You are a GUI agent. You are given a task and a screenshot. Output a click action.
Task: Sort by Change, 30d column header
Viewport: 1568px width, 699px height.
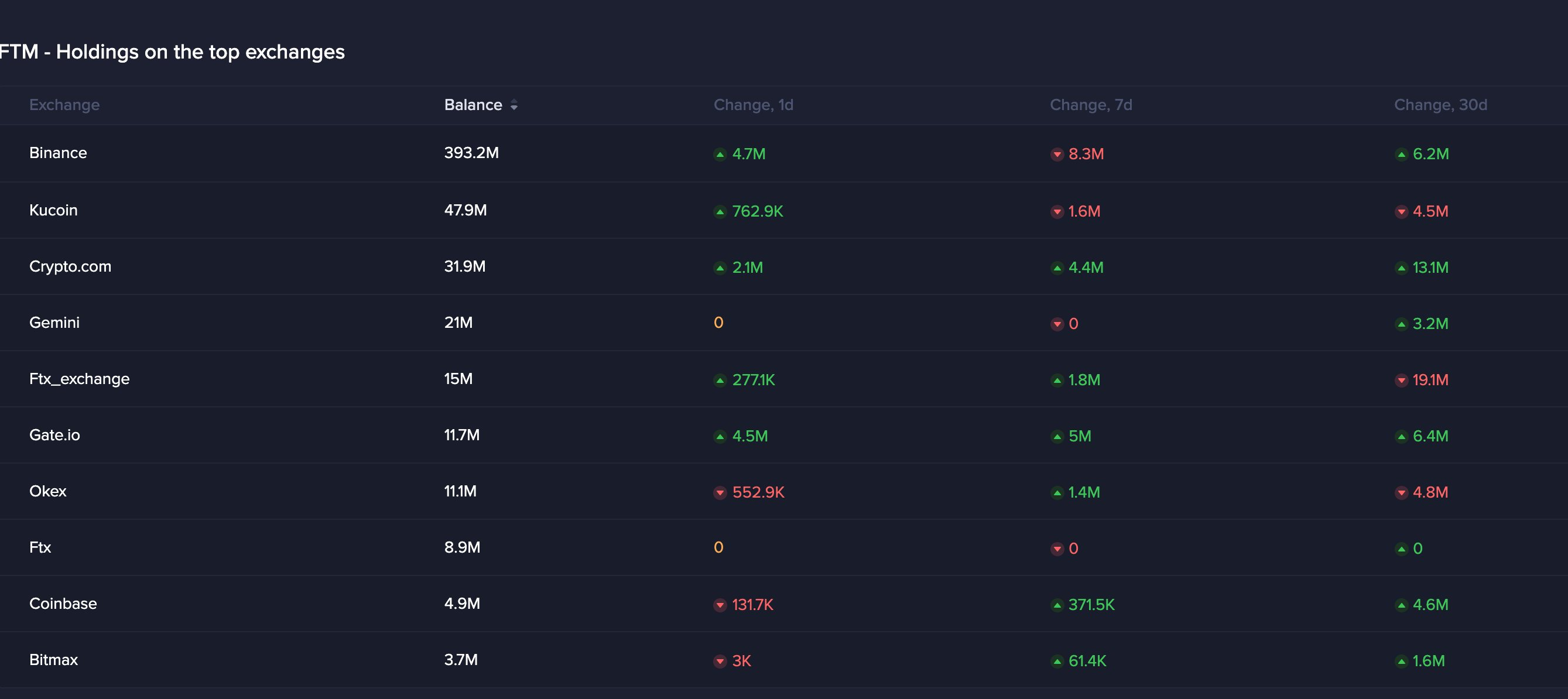[1440, 105]
